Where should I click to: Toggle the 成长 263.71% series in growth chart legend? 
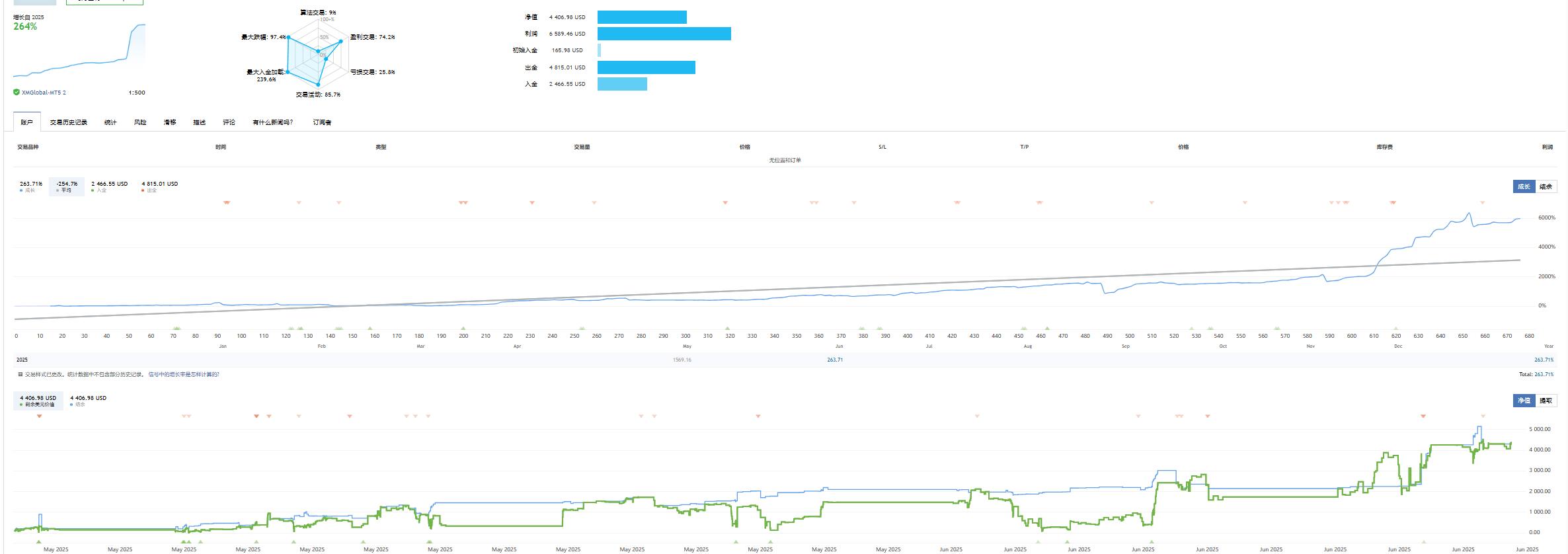click(30, 186)
